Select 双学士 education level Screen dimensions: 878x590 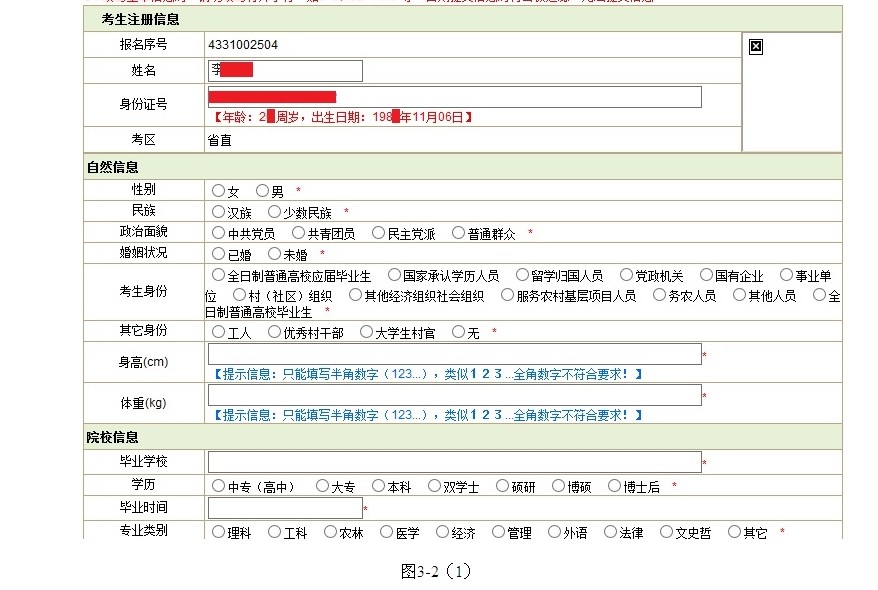tap(434, 486)
